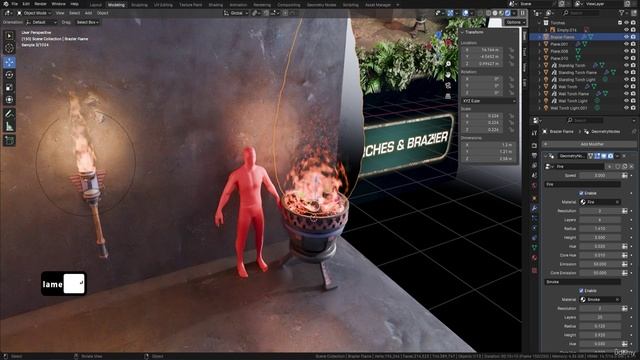Expand the Empty.016 tree row
640x360 pixels.
(x=546, y=30)
